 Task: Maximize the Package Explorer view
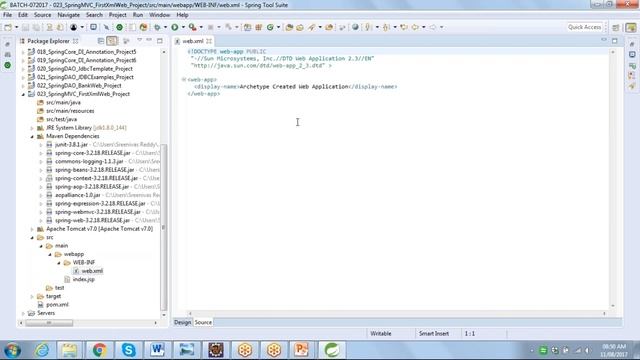click(160, 41)
